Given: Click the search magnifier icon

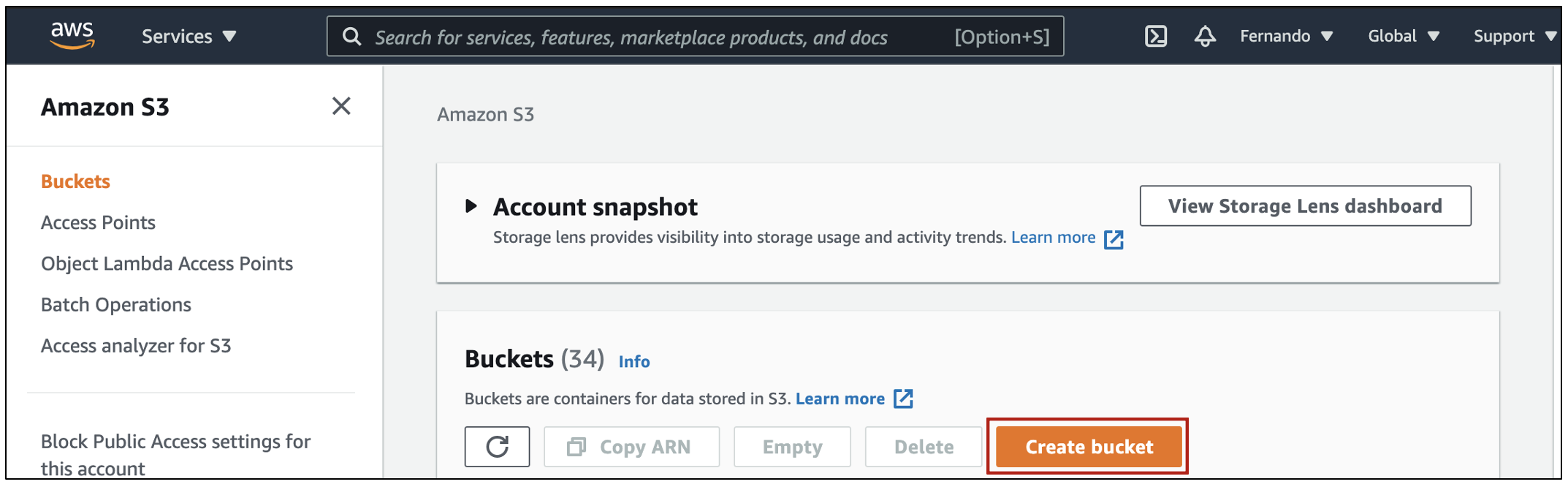Looking at the screenshot, I should [x=352, y=37].
